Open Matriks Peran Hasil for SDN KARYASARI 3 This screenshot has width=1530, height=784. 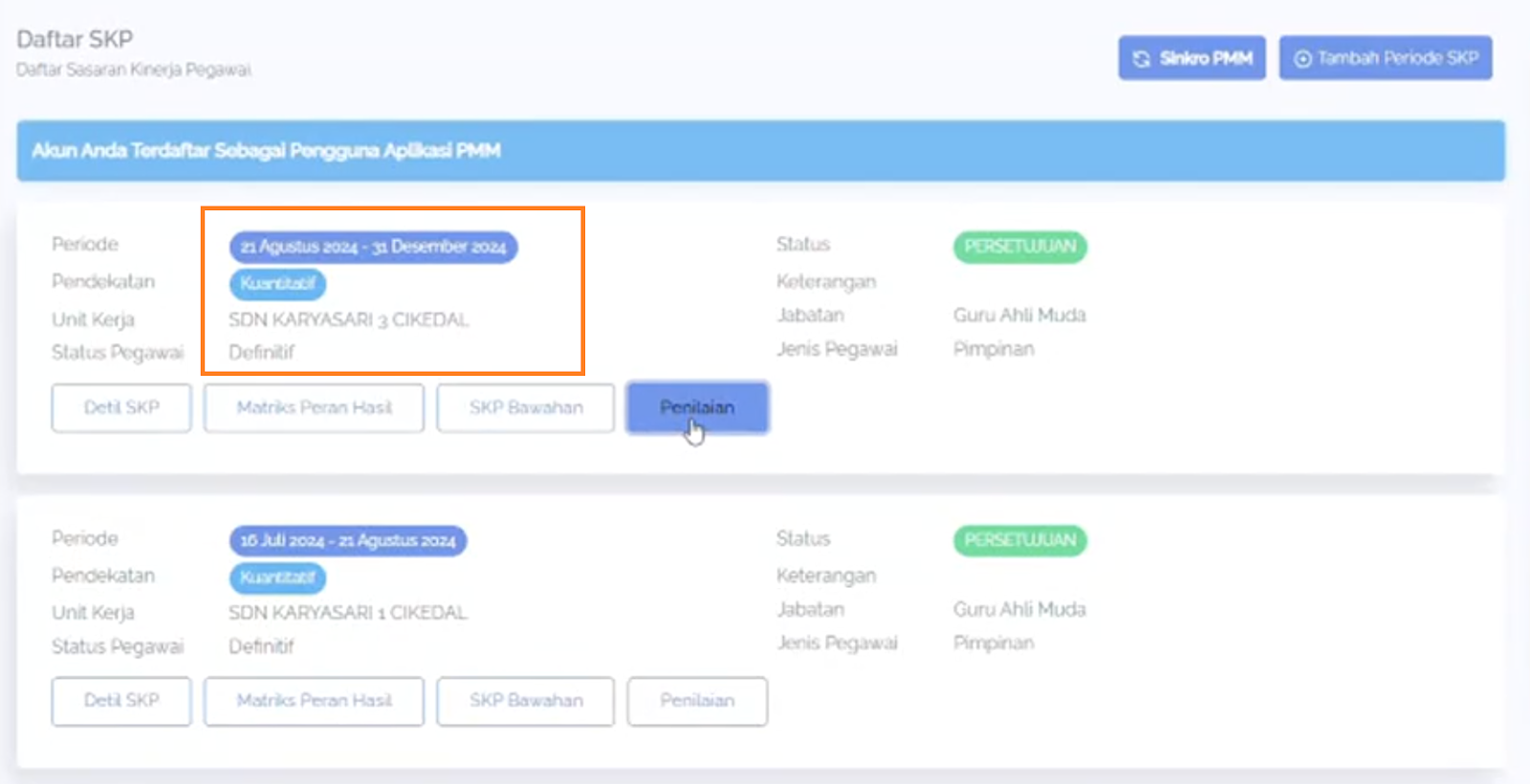314,408
